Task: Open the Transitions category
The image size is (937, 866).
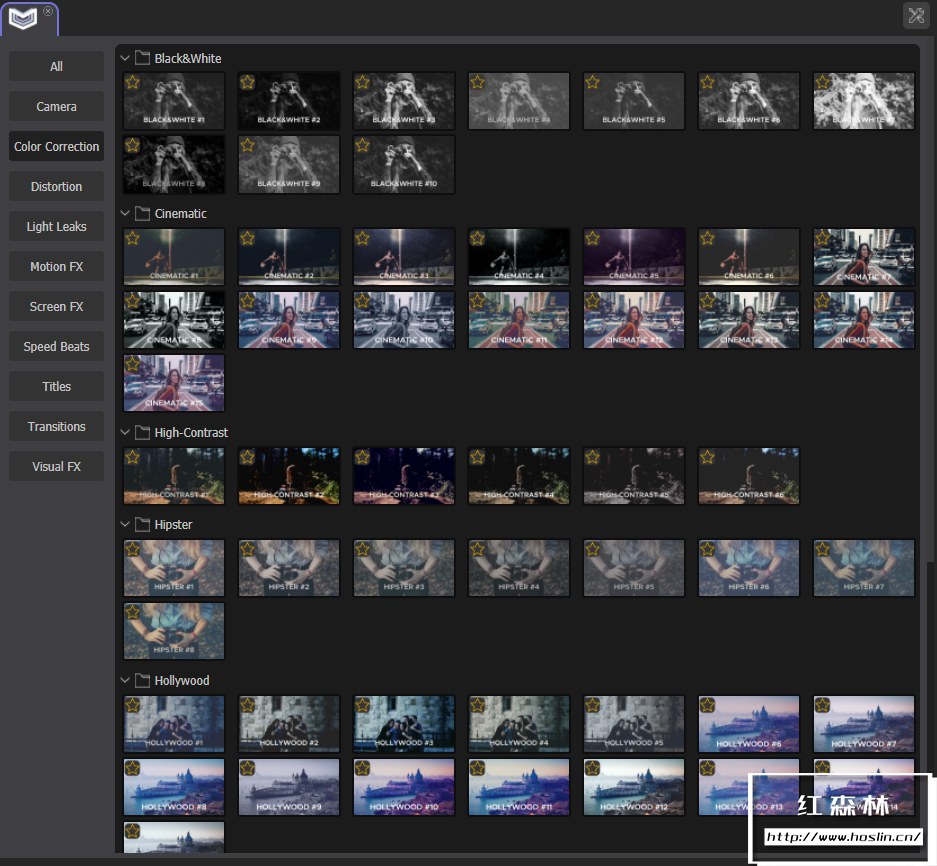Action: click(56, 427)
